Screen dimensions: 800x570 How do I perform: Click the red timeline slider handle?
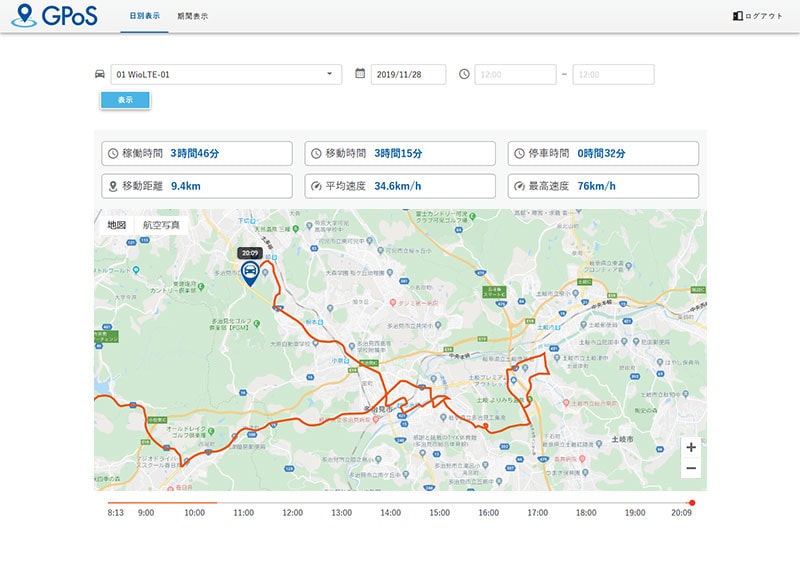(692, 503)
